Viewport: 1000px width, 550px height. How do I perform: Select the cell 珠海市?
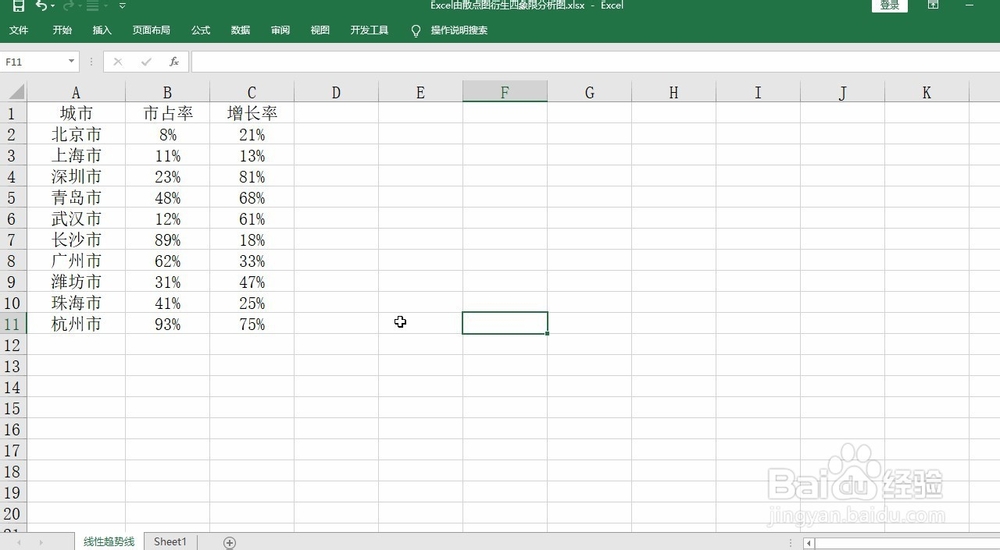click(x=76, y=303)
